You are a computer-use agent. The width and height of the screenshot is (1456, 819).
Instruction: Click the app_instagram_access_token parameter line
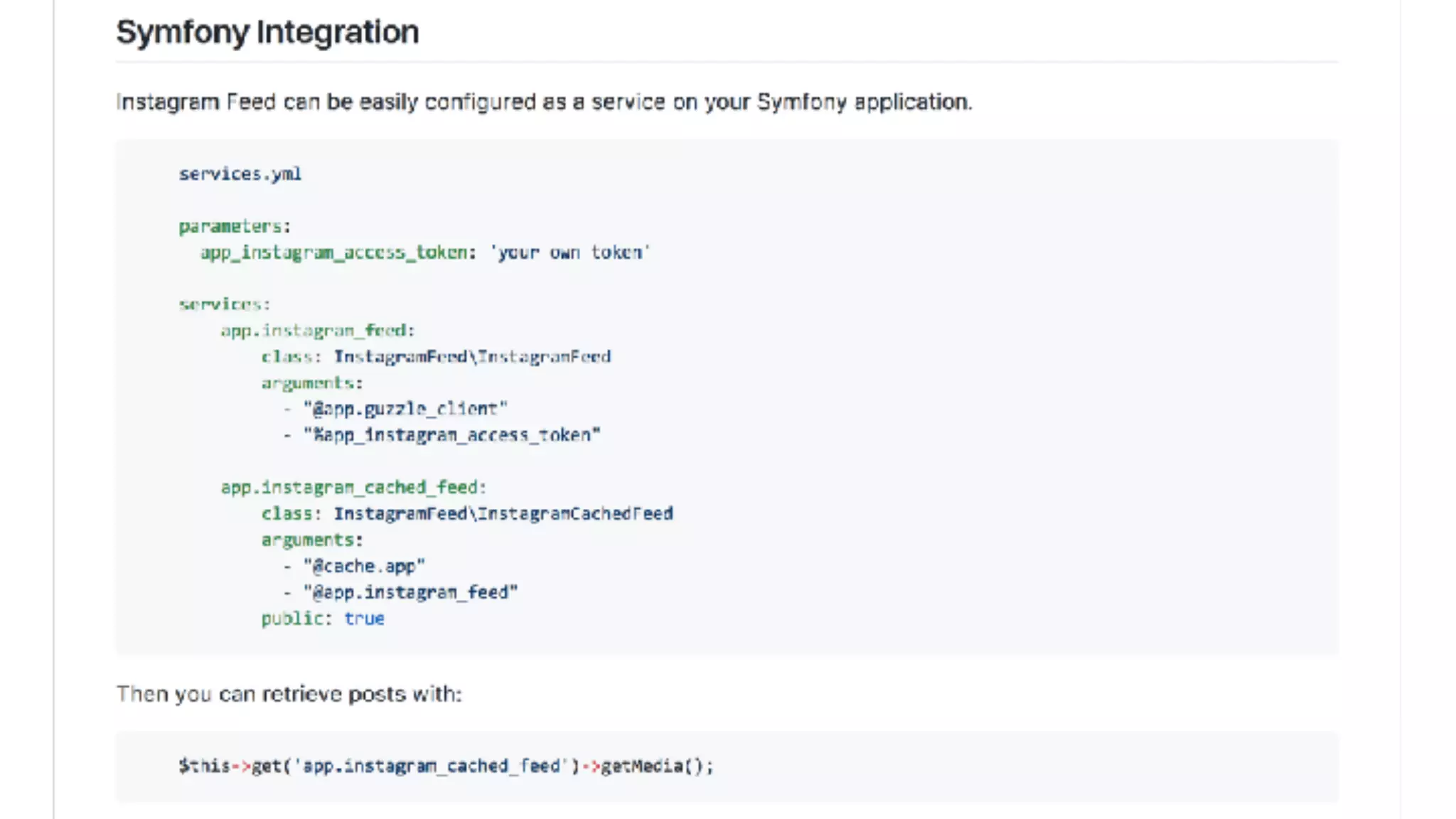point(425,252)
